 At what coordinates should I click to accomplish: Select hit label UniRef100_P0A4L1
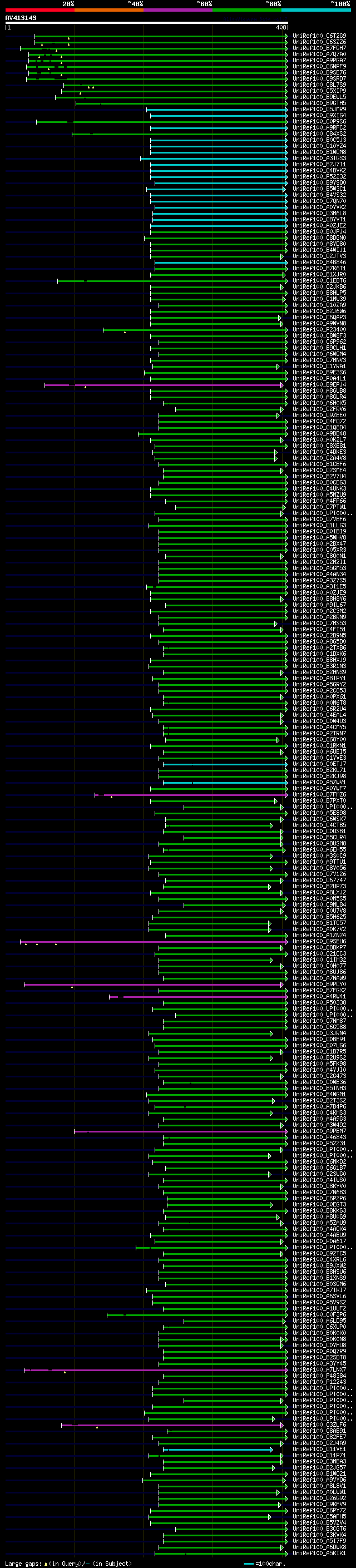pyautogui.click(x=319, y=379)
